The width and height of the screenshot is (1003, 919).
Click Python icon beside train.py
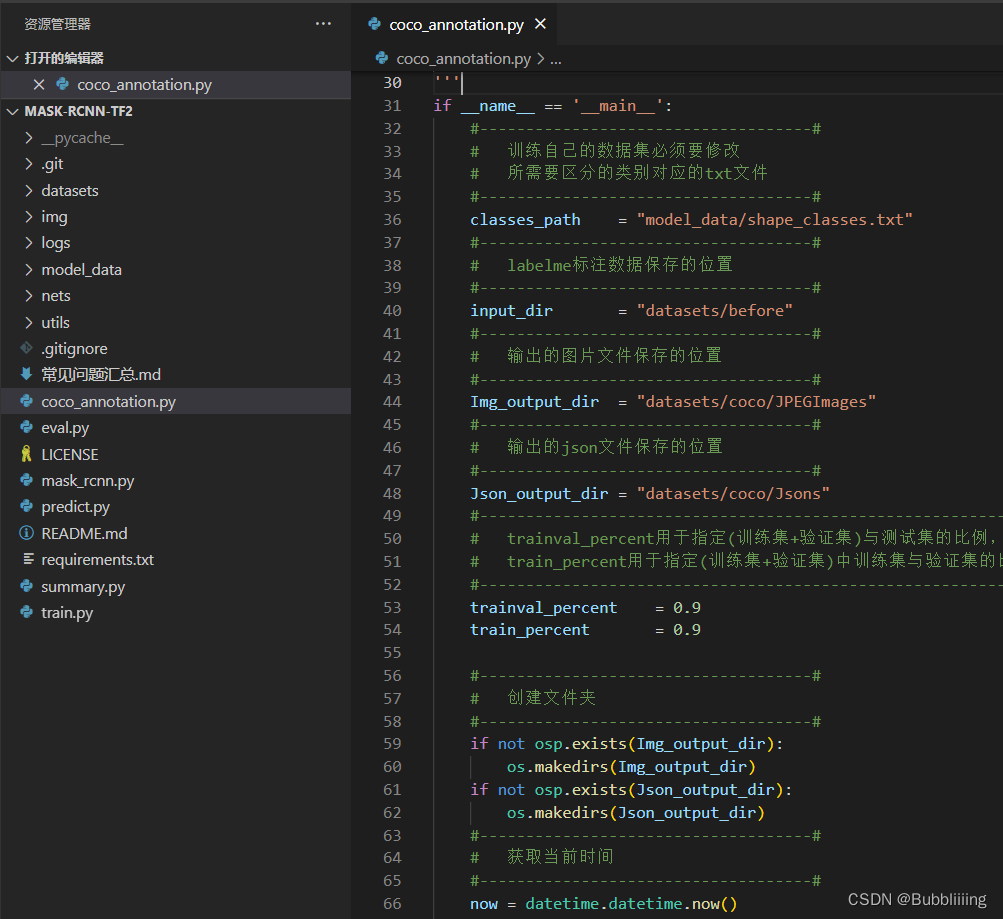27,612
